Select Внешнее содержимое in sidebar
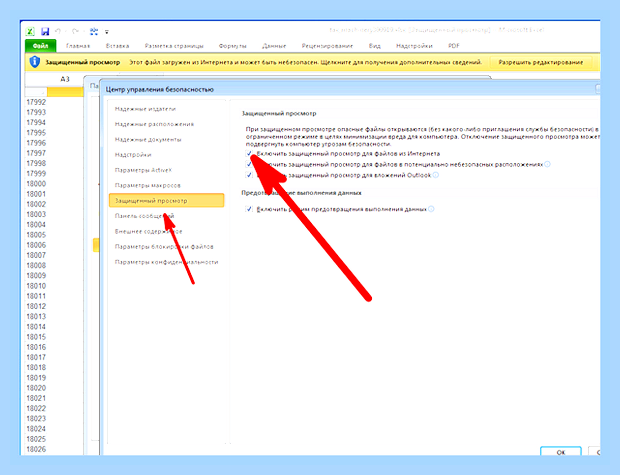This screenshot has width=620, height=475. [148, 231]
